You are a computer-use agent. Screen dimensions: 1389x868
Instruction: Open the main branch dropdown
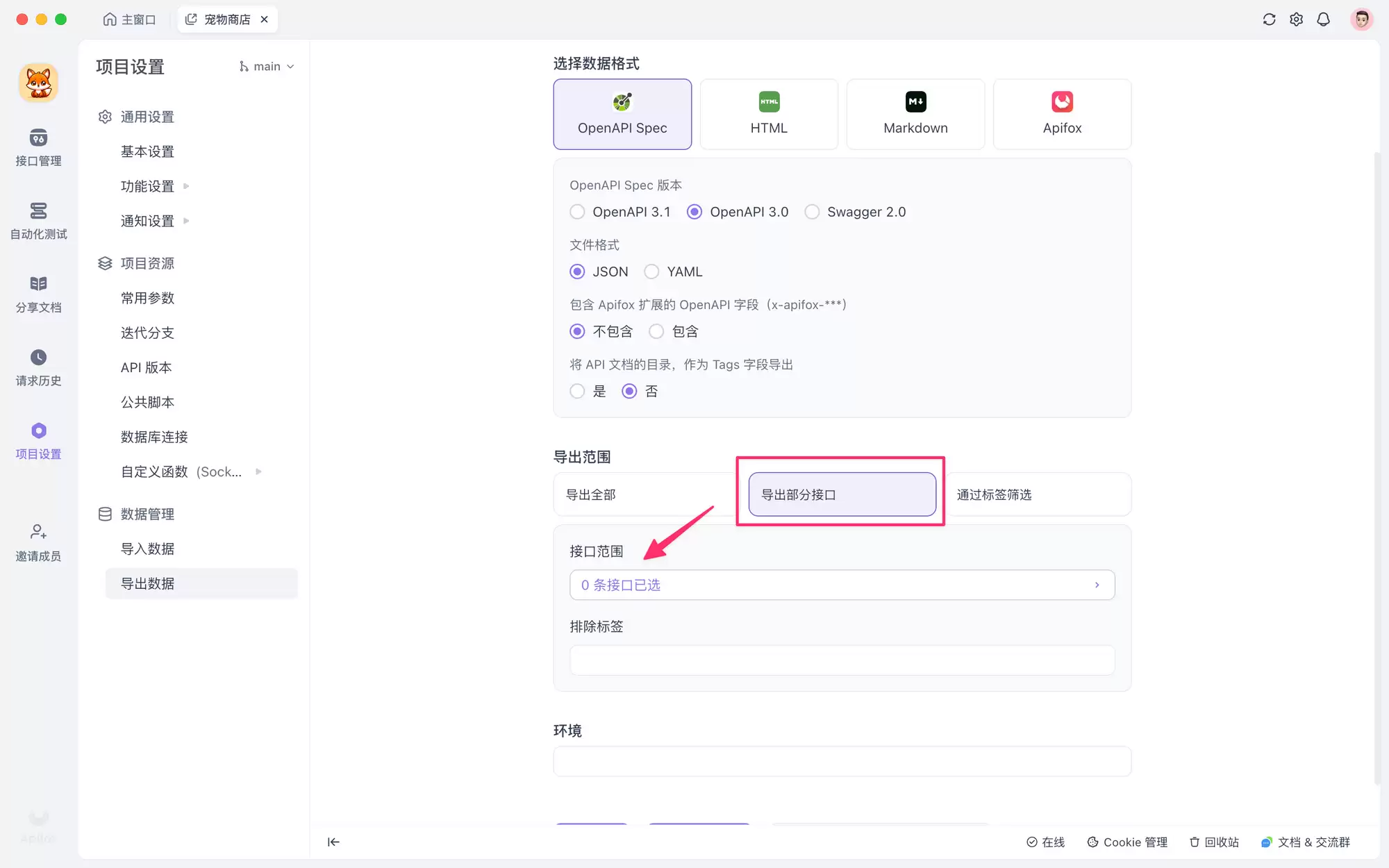[x=267, y=66]
